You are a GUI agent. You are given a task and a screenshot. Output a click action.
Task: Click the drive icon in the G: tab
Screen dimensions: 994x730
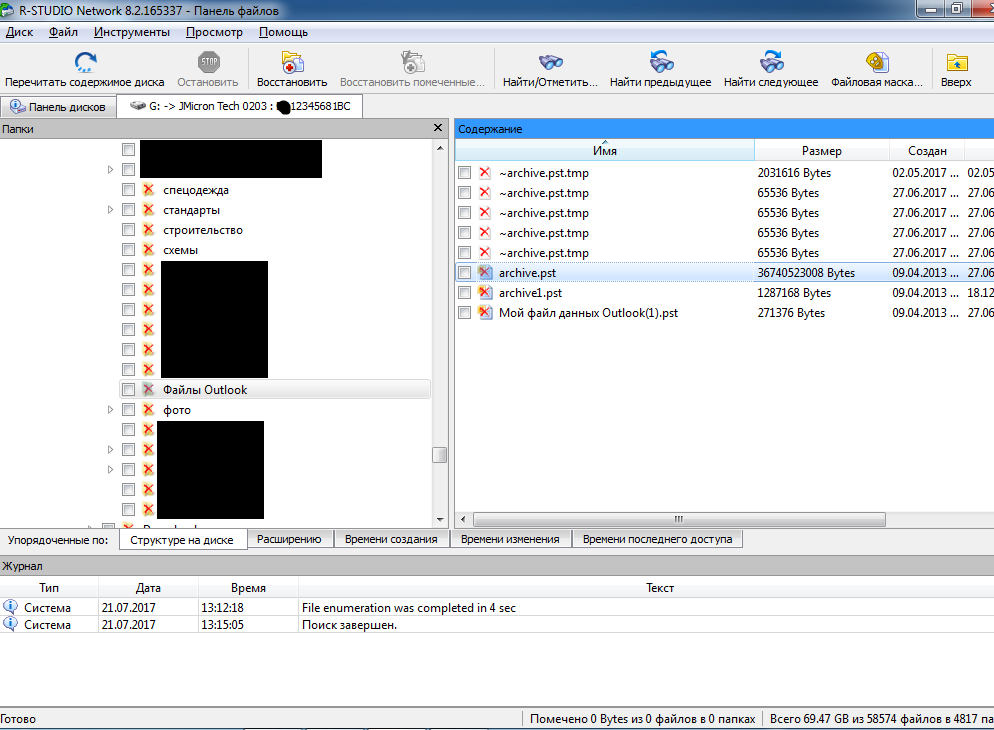(138, 106)
